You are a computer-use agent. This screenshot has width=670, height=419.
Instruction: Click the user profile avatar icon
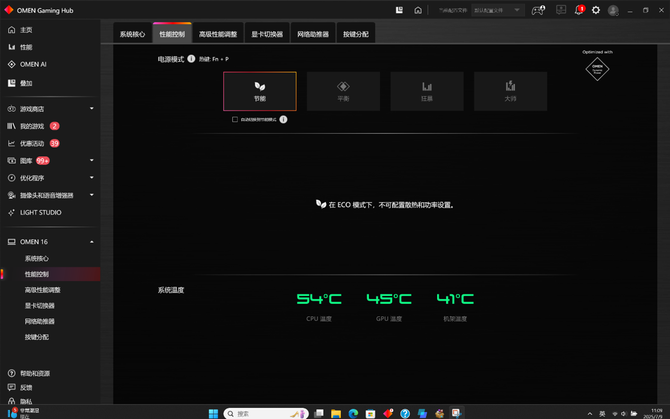pos(614,10)
